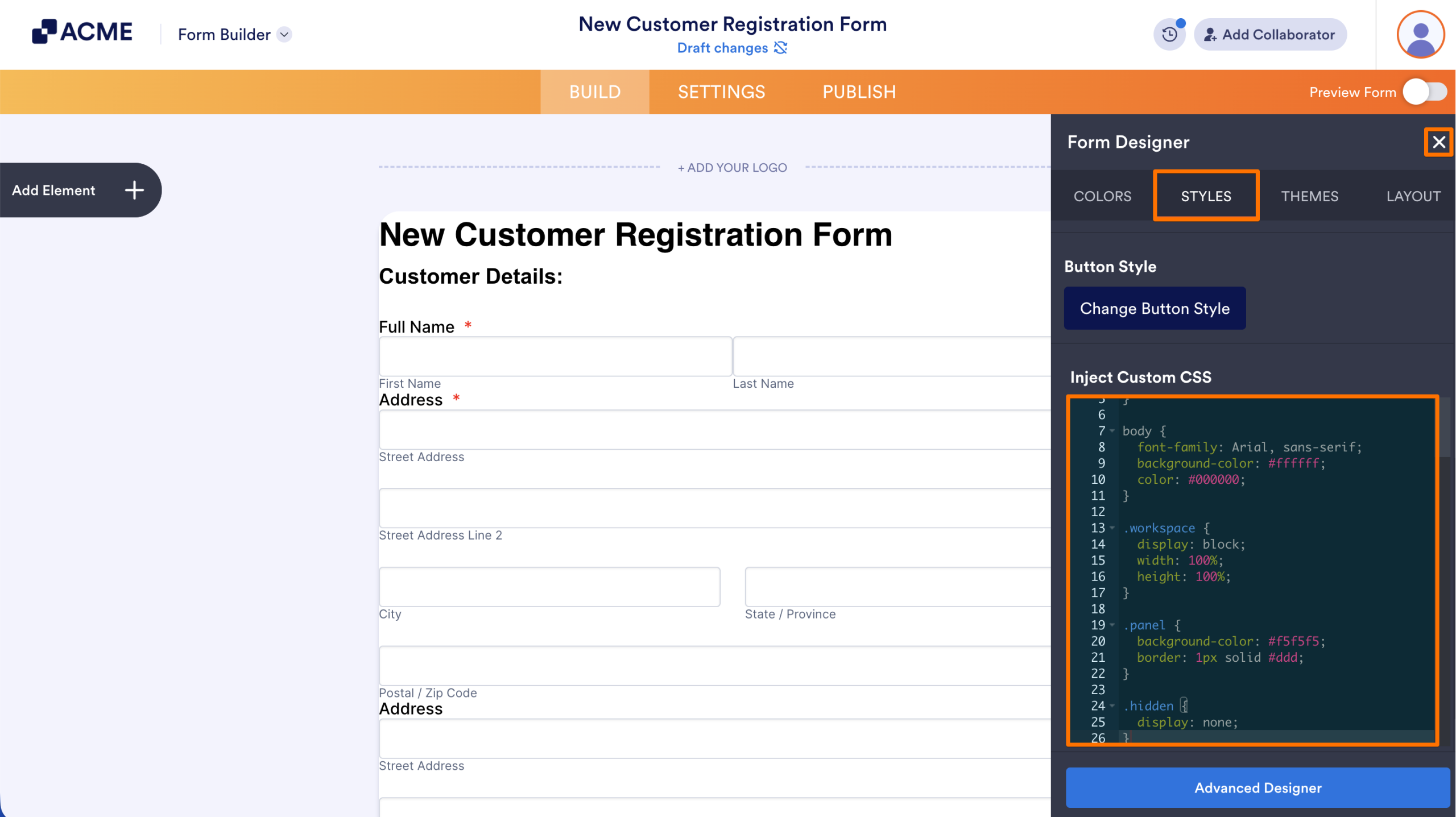Click the plus icon on Add Element
Image resolution: width=1456 pixels, height=817 pixels.
pyautogui.click(x=134, y=190)
